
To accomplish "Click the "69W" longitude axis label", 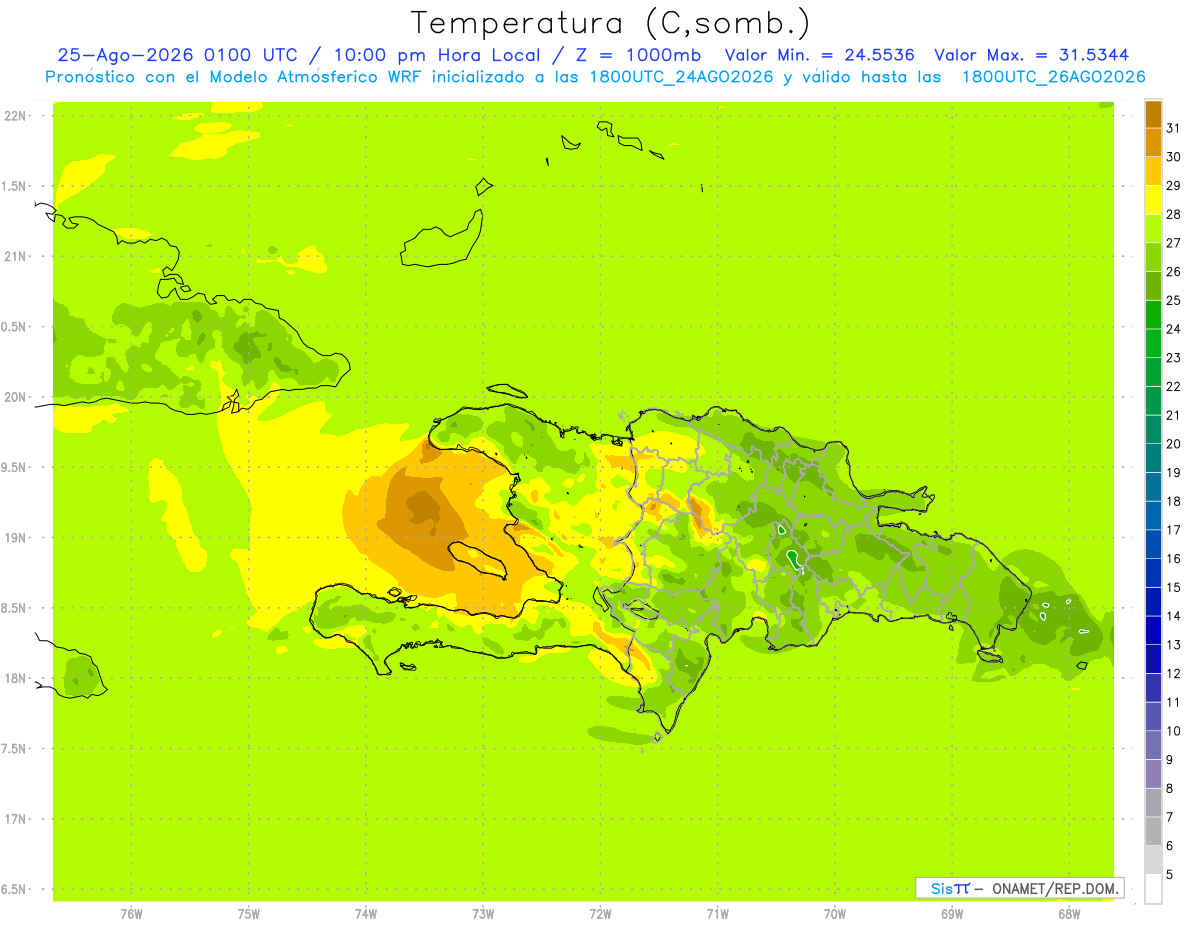I will 952,914.
